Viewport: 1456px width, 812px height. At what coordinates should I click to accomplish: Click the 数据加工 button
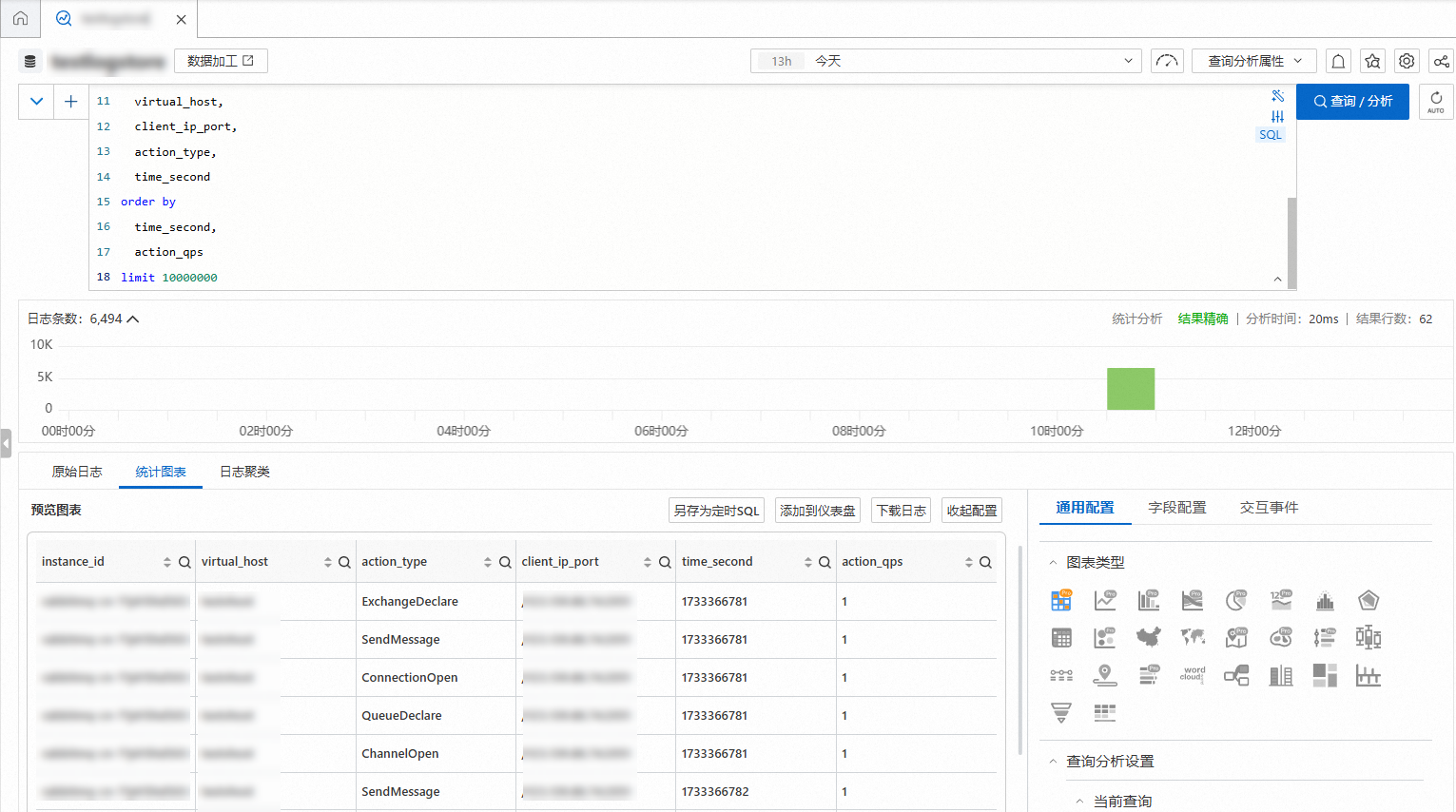pyautogui.click(x=221, y=61)
